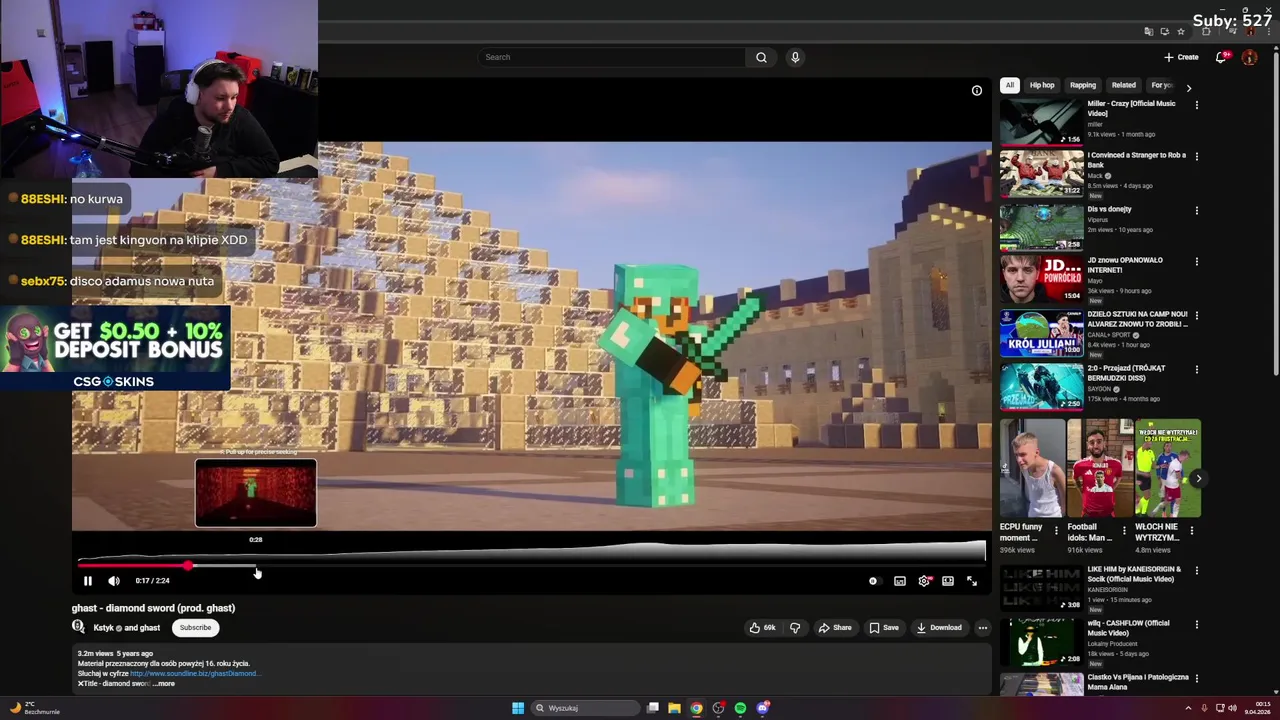Open the Windows Start menu
This screenshot has width=1280, height=720.
tap(518, 708)
